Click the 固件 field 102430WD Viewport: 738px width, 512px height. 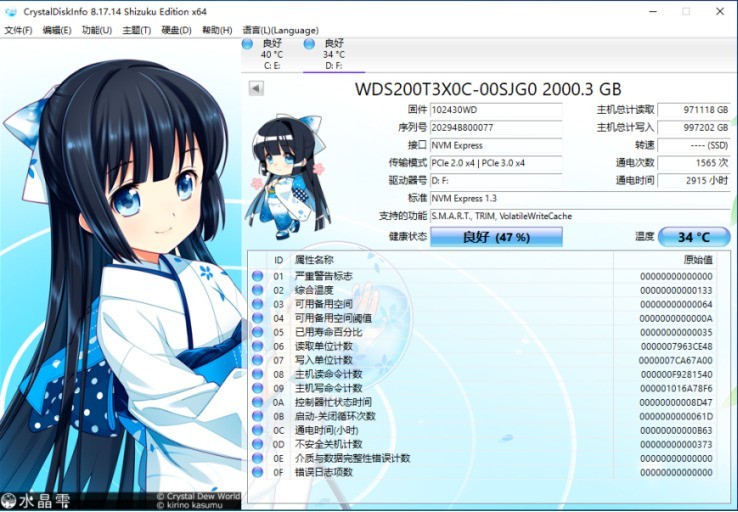tap(496, 110)
